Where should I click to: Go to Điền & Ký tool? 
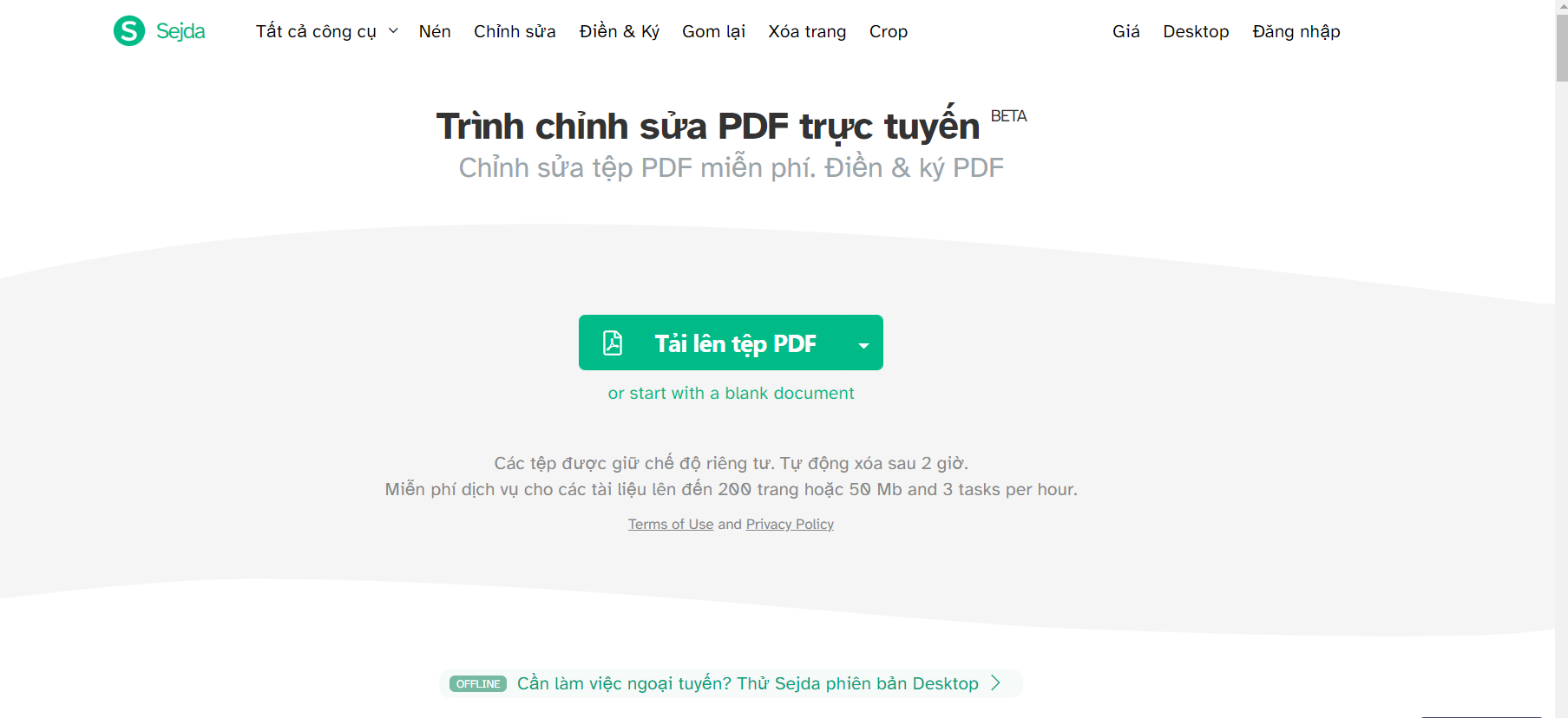tap(620, 31)
